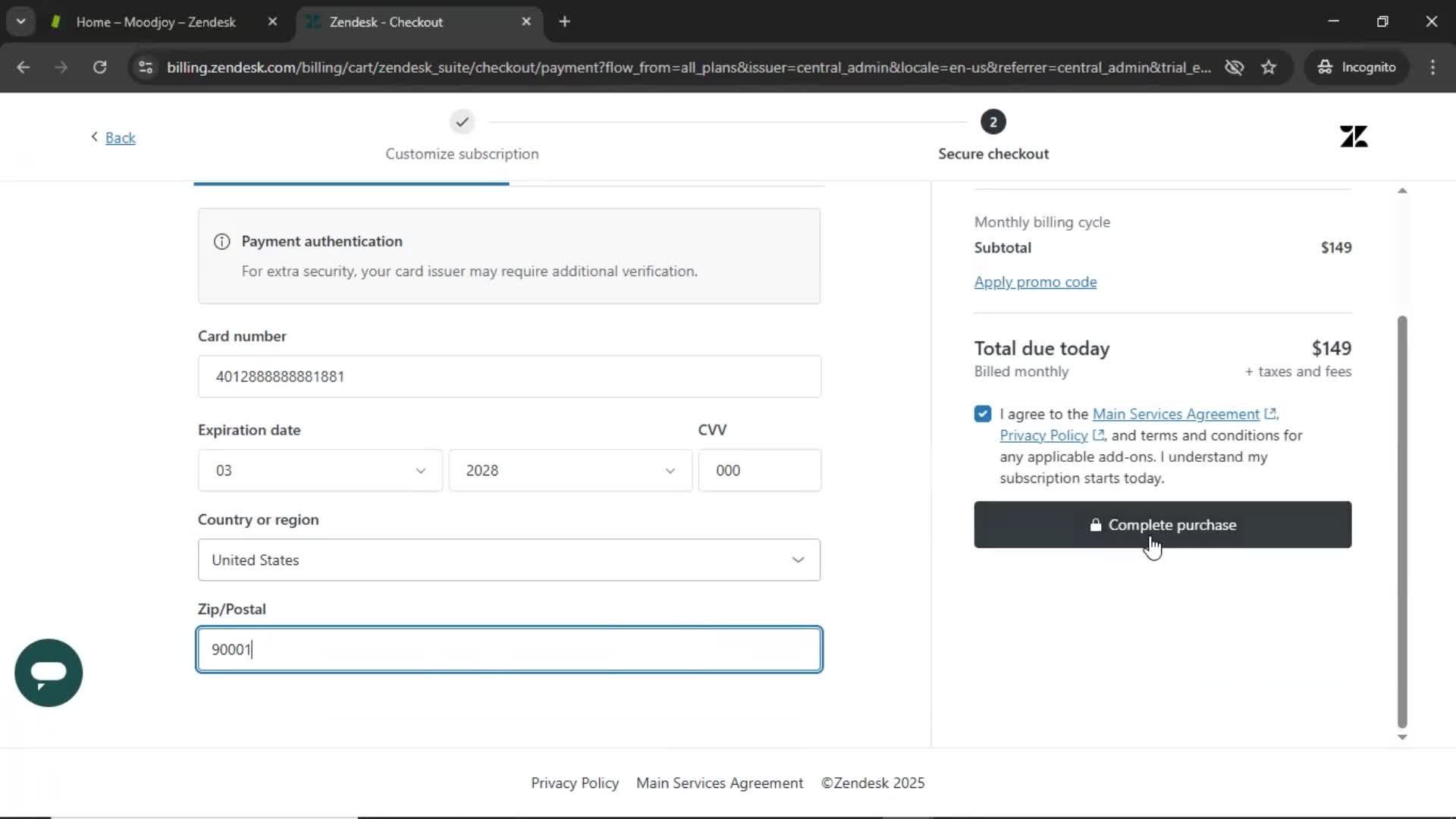This screenshot has width=1456, height=819.
Task: Click the Subtotal label
Action: pyautogui.click(x=1003, y=247)
